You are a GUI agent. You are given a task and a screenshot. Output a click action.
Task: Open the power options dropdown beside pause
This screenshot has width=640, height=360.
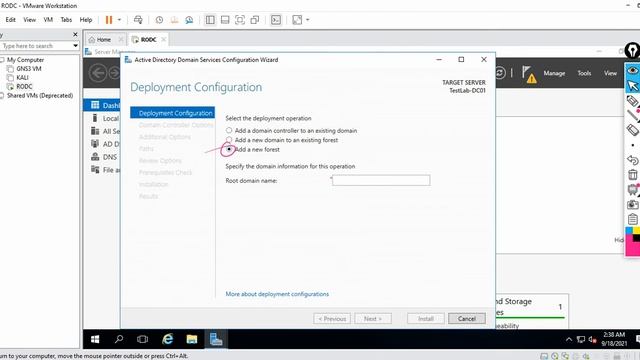(119, 20)
